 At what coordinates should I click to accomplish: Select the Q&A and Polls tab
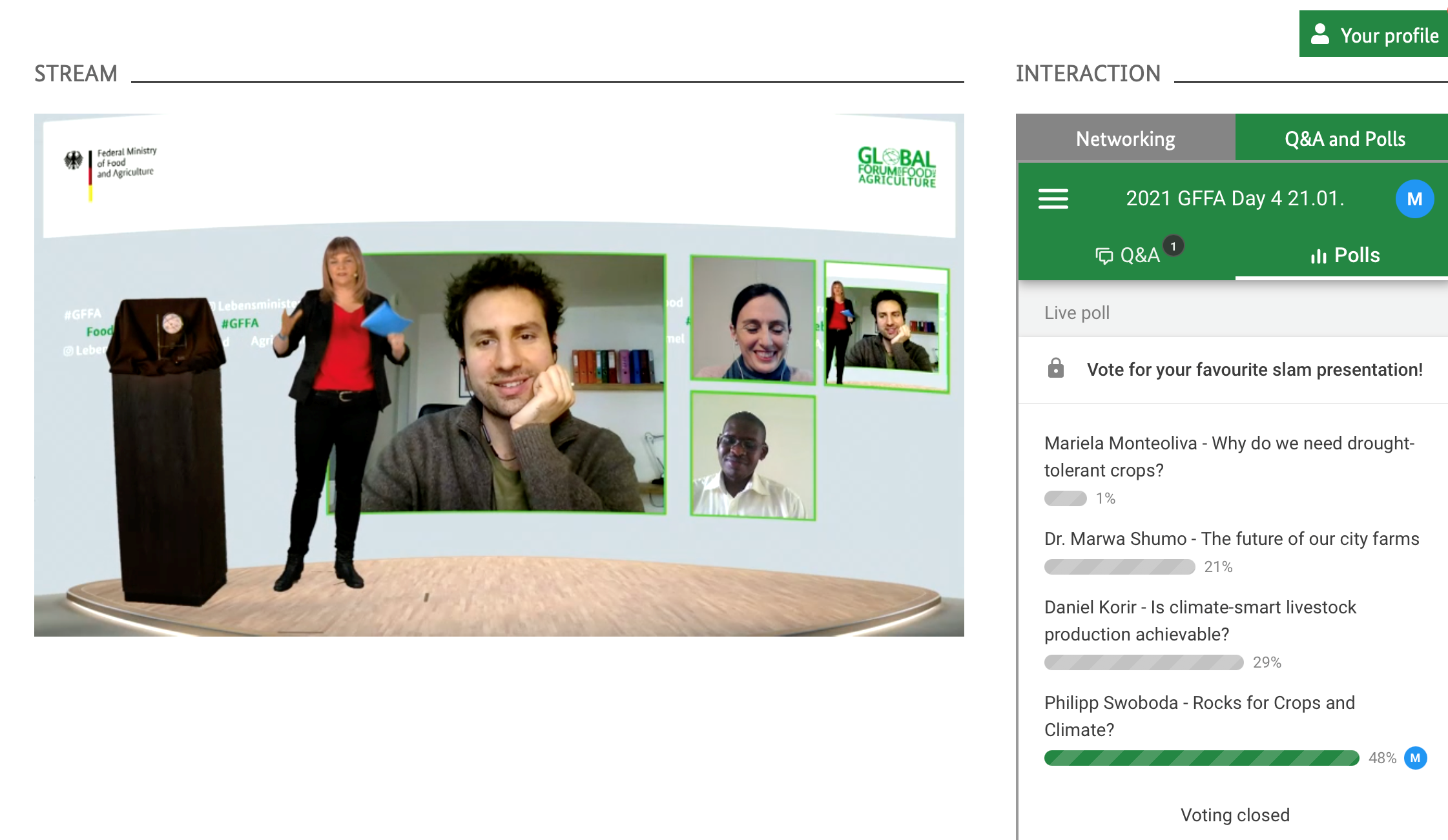click(1344, 139)
